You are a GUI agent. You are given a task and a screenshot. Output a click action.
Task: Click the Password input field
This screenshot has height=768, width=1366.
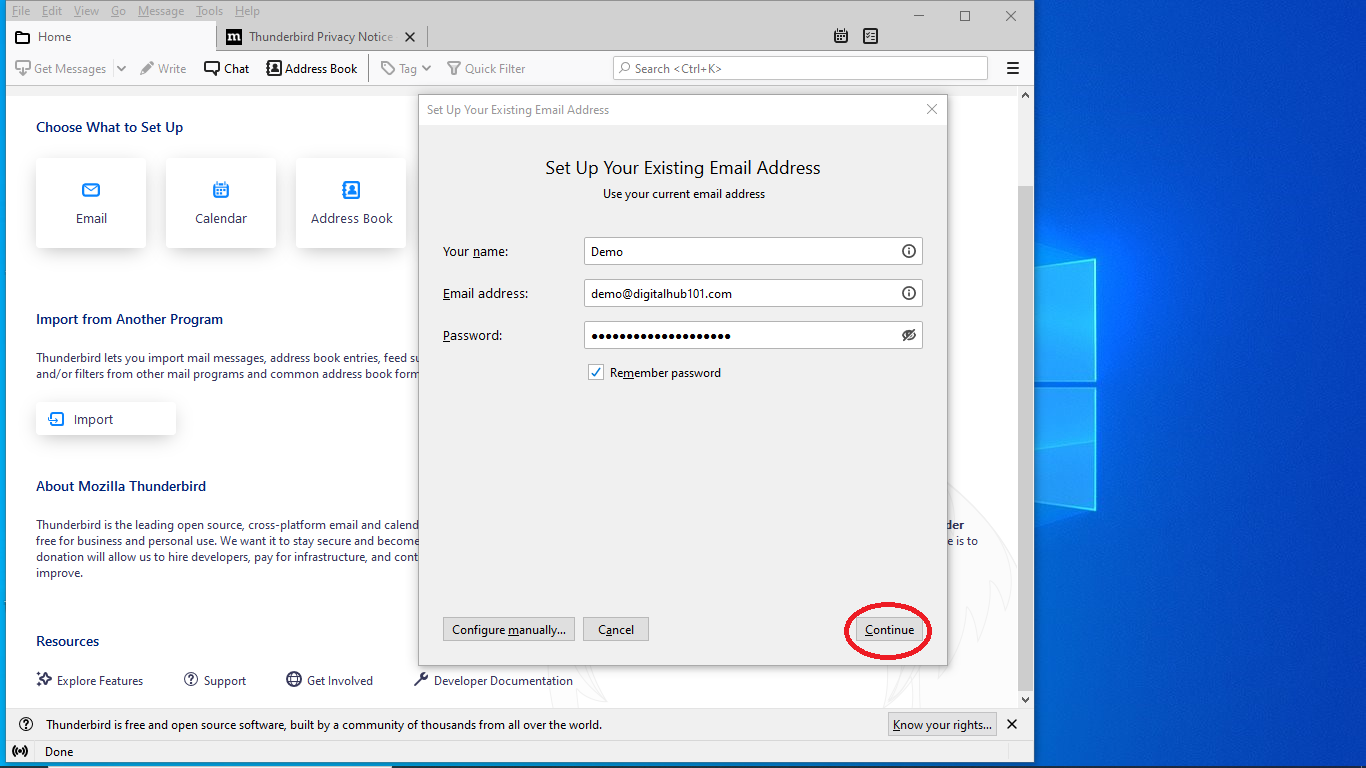(x=753, y=335)
